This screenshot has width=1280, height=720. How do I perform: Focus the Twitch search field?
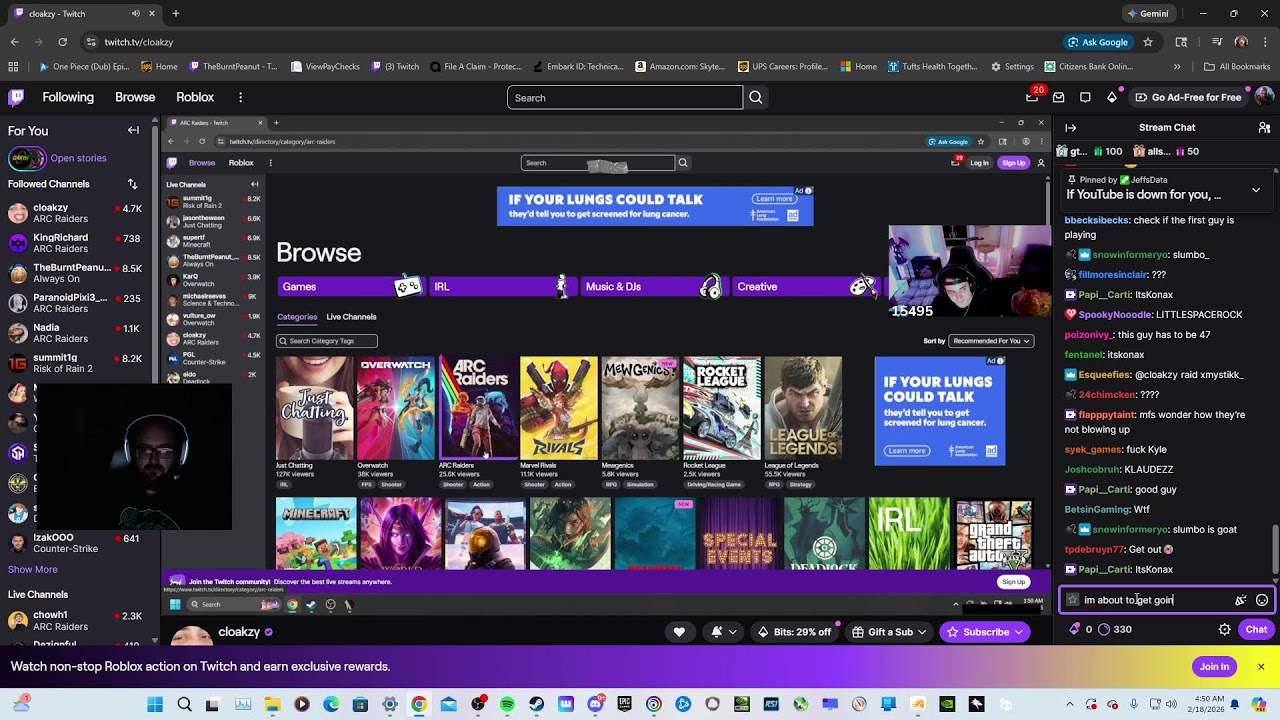(625, 97)
